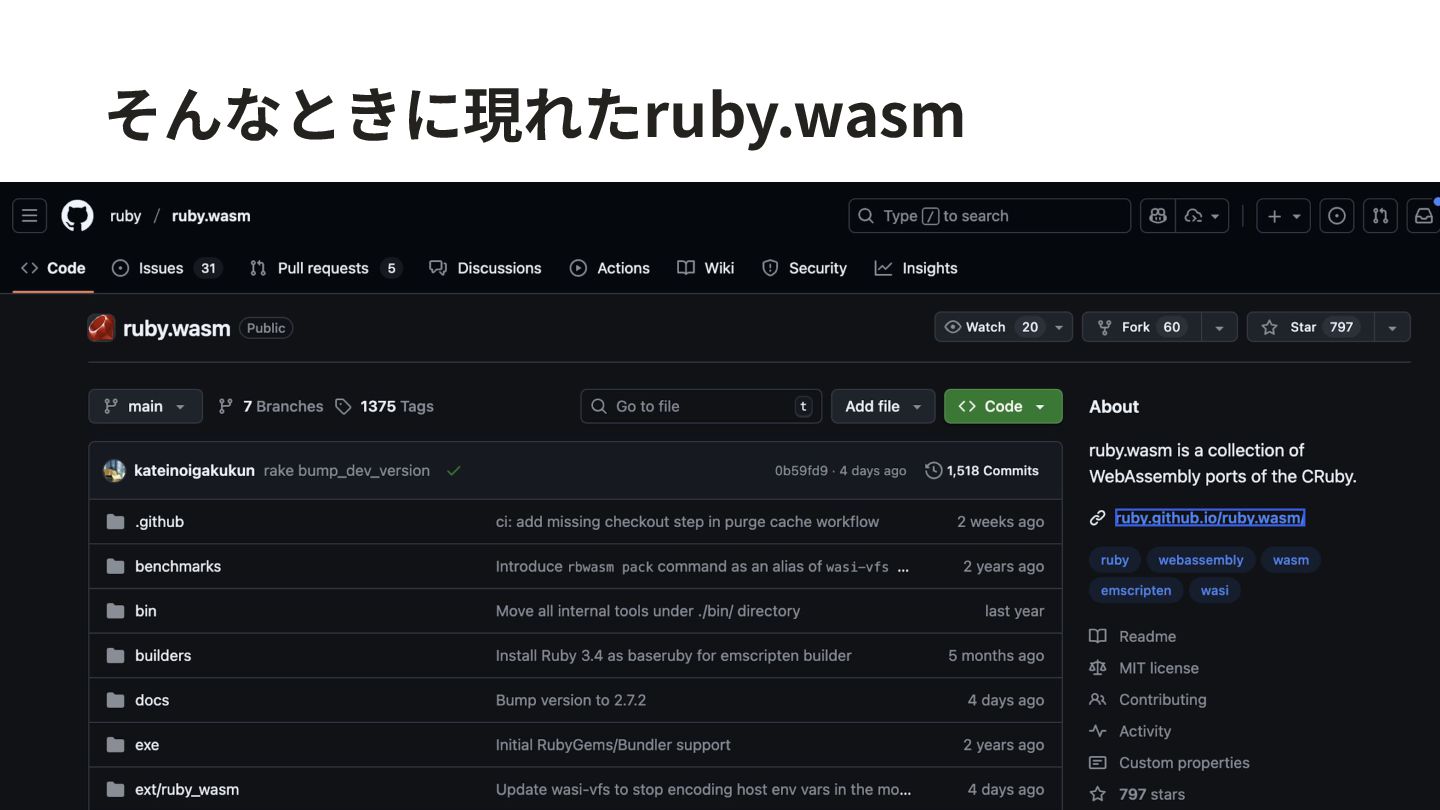Click commit hash 0b59fd9
1440x810 pixels.
[x=801, y=471]
